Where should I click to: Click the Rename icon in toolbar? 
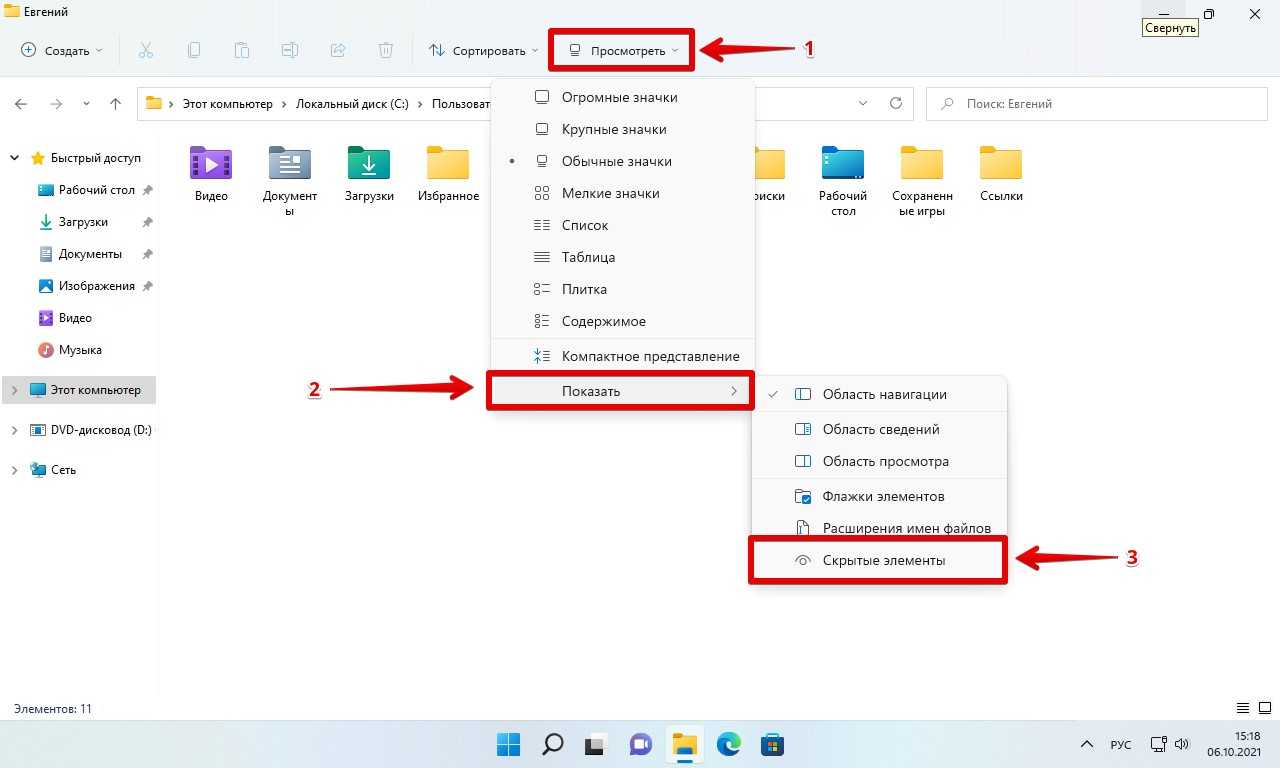[290, 50]
